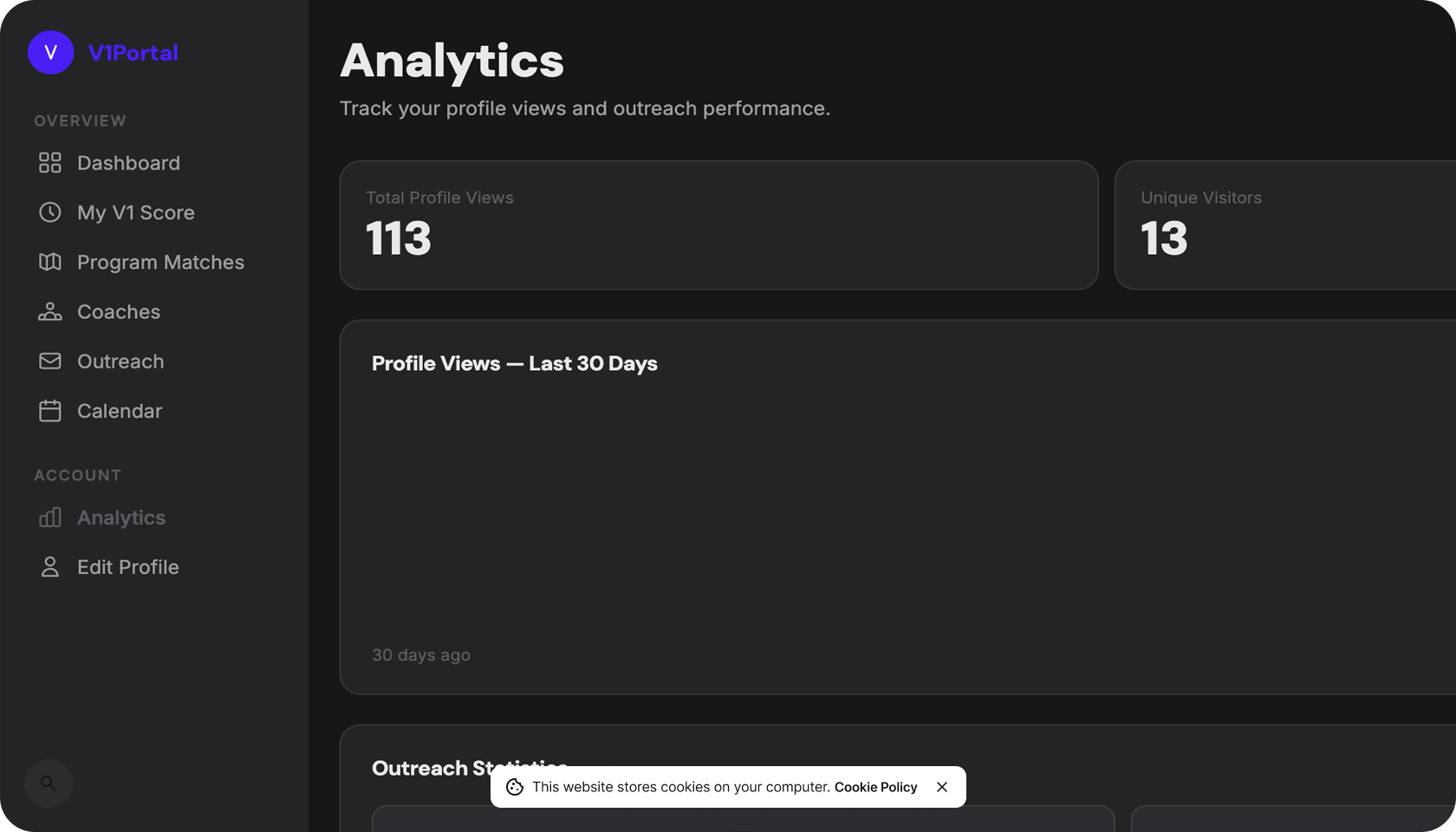Click the Unique Visitors stat card

(x=1284, y=225)
